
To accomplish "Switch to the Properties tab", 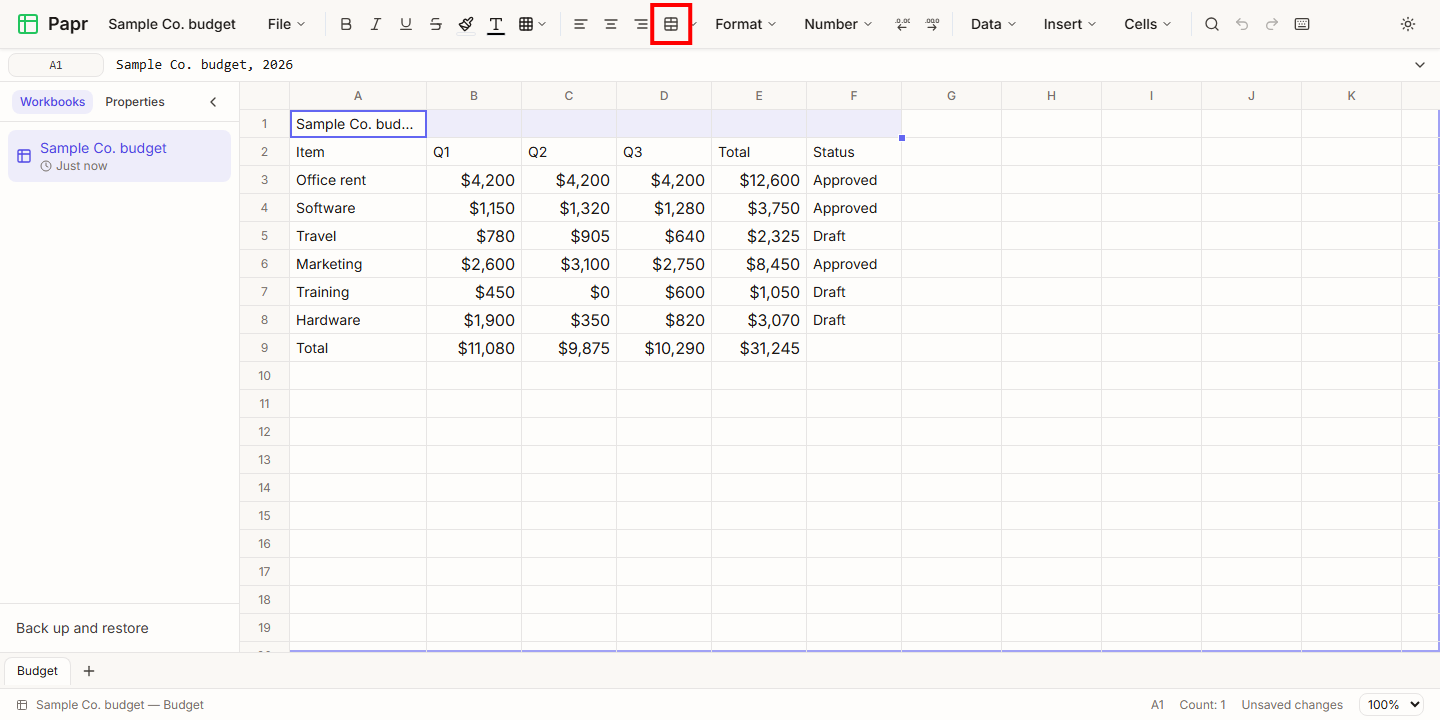I will [135, 102].
